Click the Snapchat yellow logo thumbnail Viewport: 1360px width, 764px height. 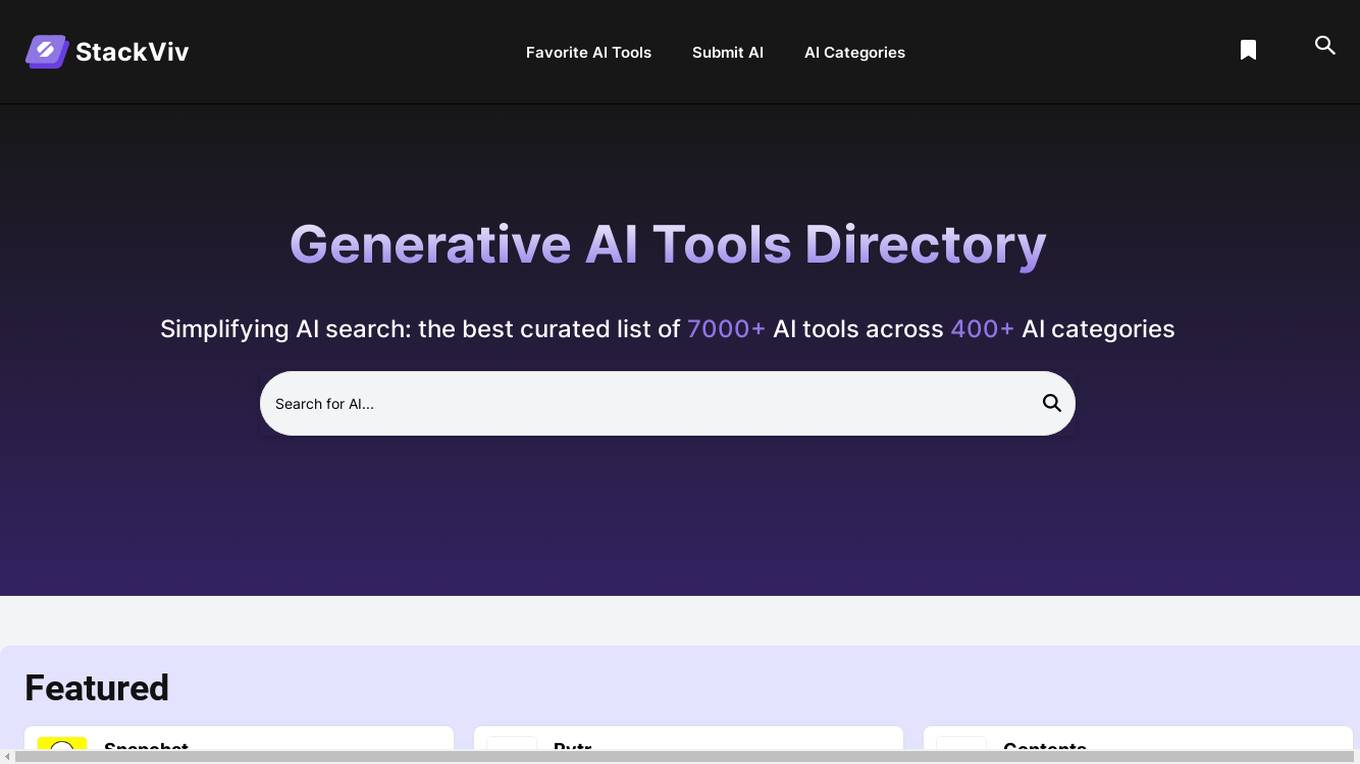click(x=62, y=744)
